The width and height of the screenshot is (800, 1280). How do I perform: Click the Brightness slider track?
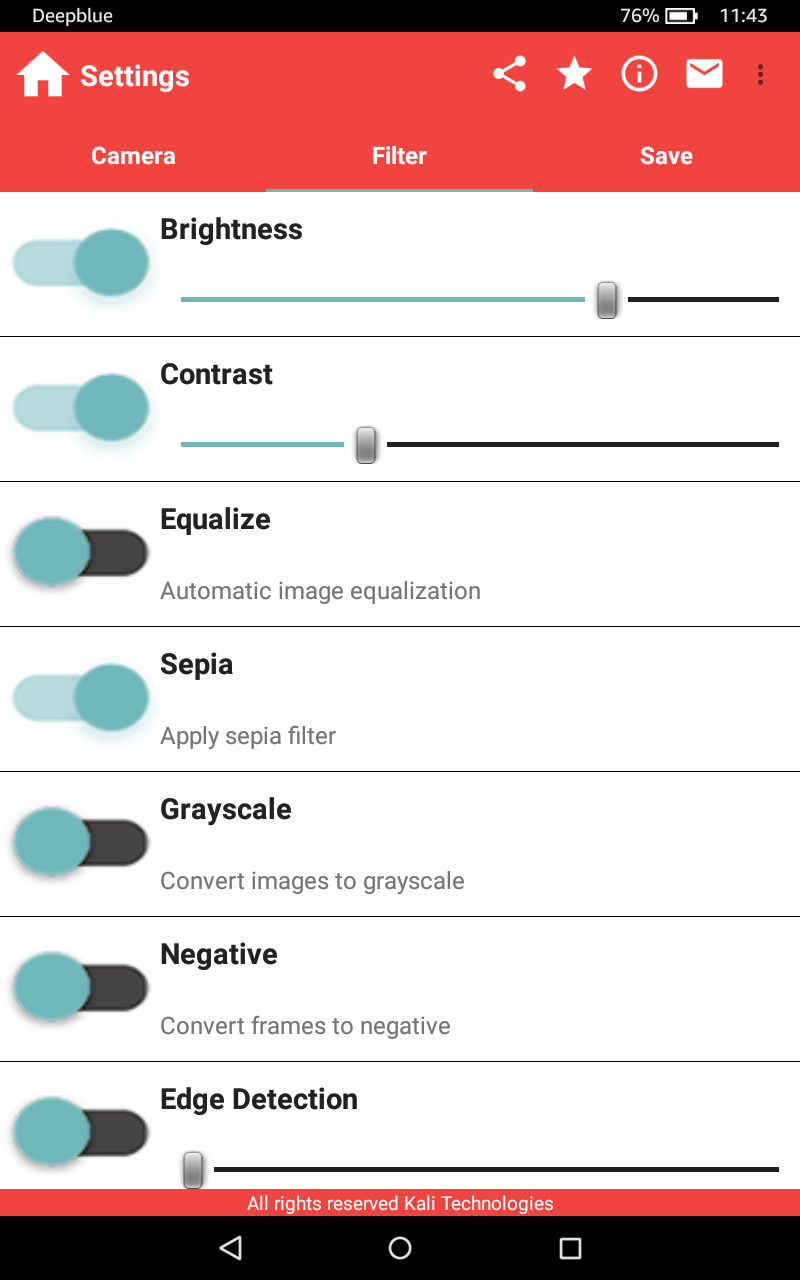pyautogui.click(x=480, y=299)
